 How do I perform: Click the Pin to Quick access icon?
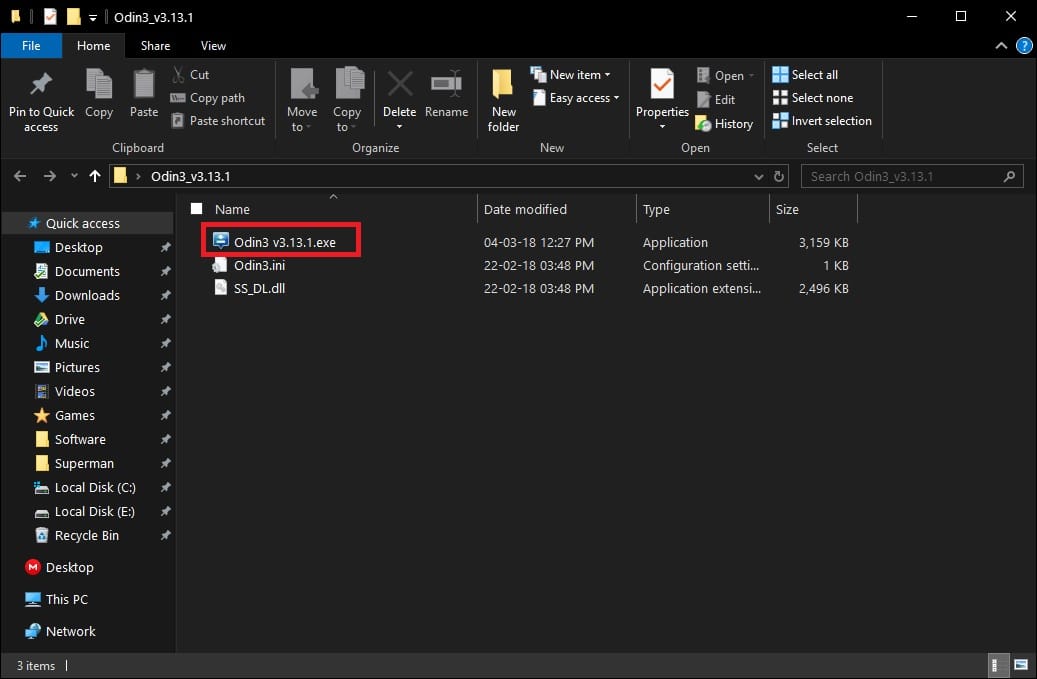[x=41, y=85]
